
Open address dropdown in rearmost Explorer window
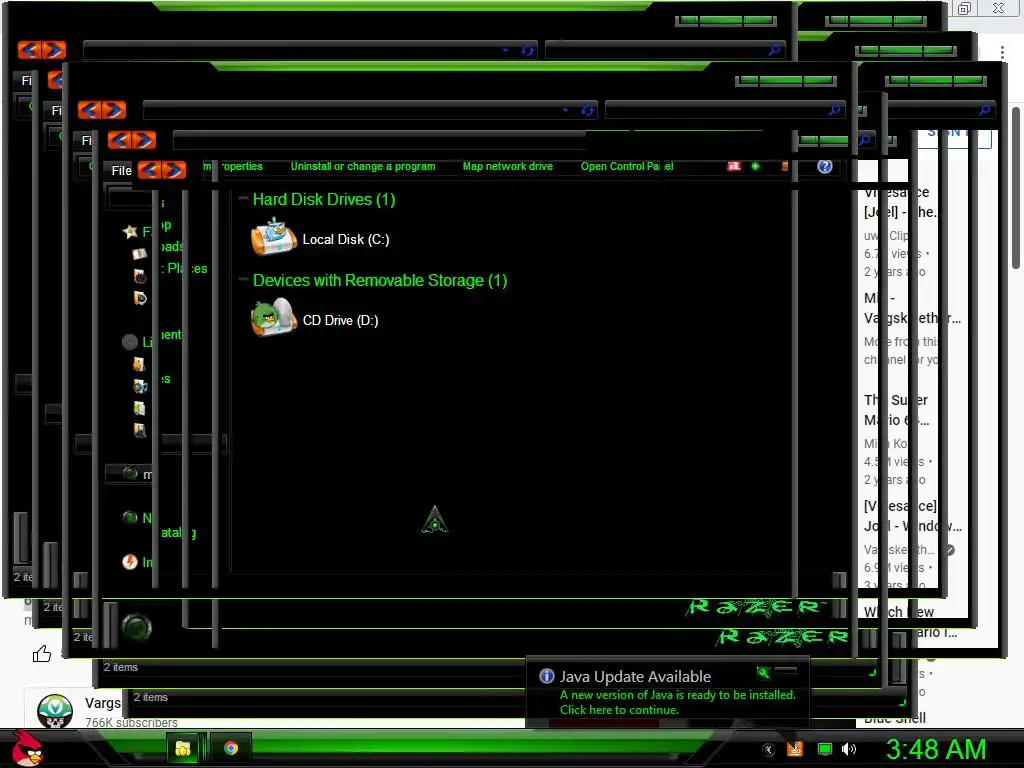505,50
